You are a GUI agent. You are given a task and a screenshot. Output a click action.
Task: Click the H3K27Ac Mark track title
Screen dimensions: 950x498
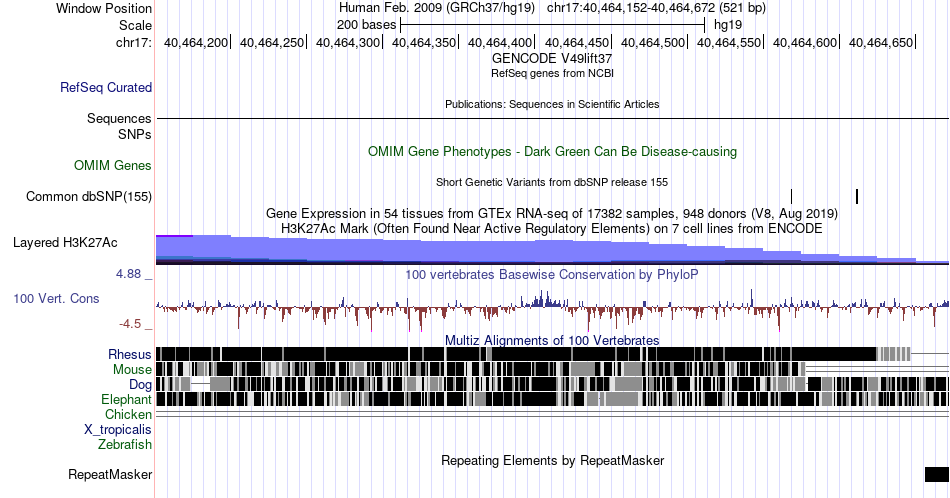[552, 228]
